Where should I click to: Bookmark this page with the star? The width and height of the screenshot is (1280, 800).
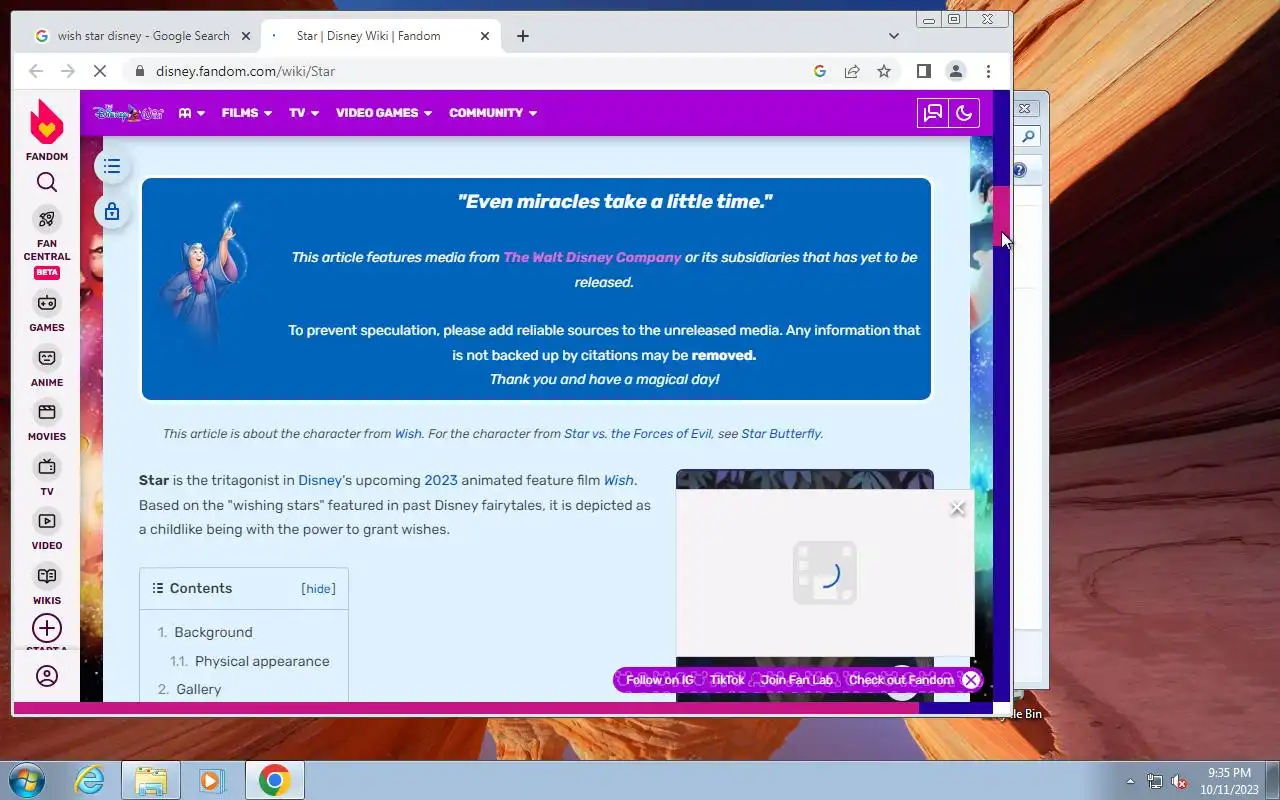pos(884,71)
